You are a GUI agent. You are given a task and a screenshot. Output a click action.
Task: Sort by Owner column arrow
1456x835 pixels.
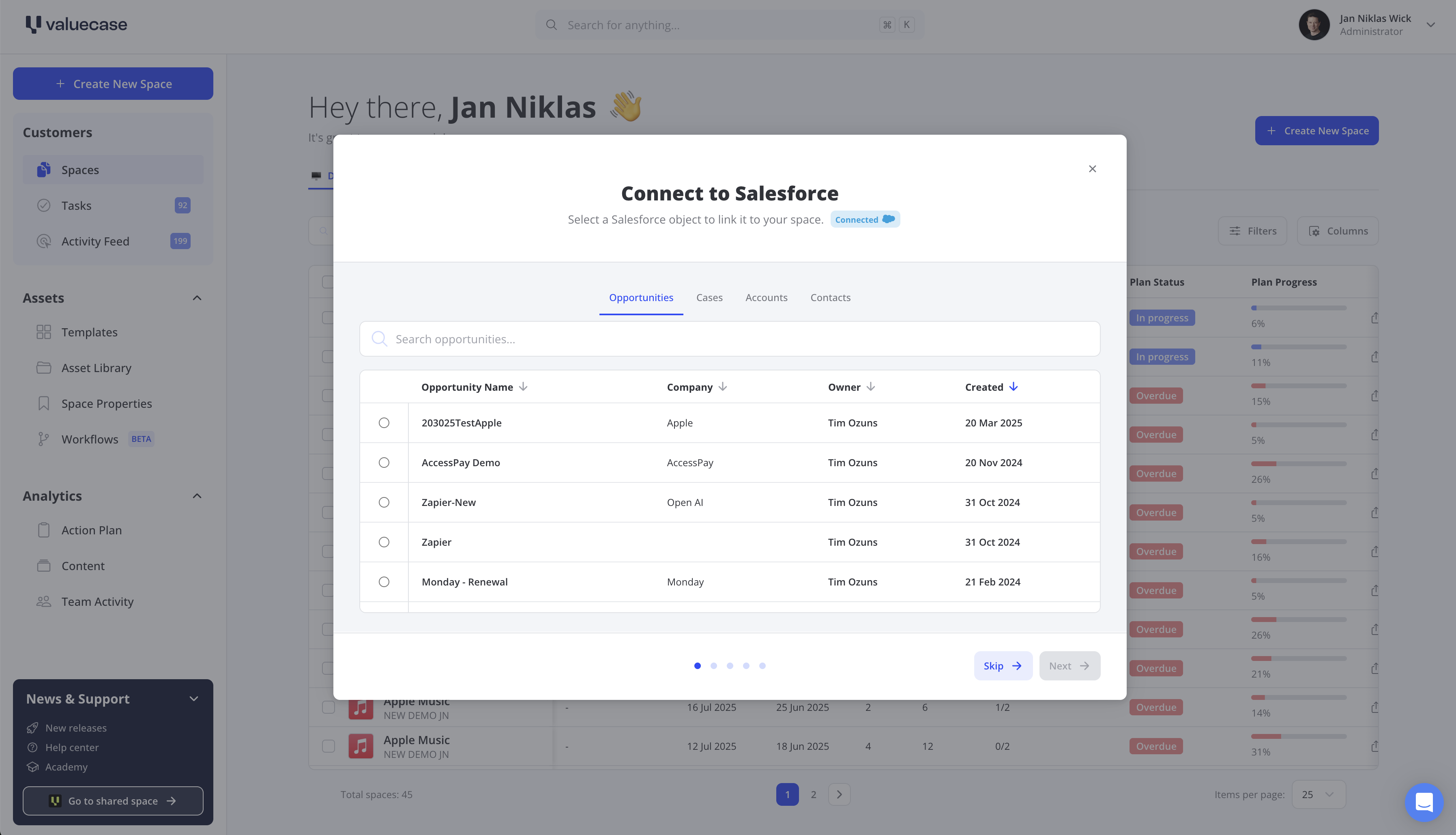point(871,387)
